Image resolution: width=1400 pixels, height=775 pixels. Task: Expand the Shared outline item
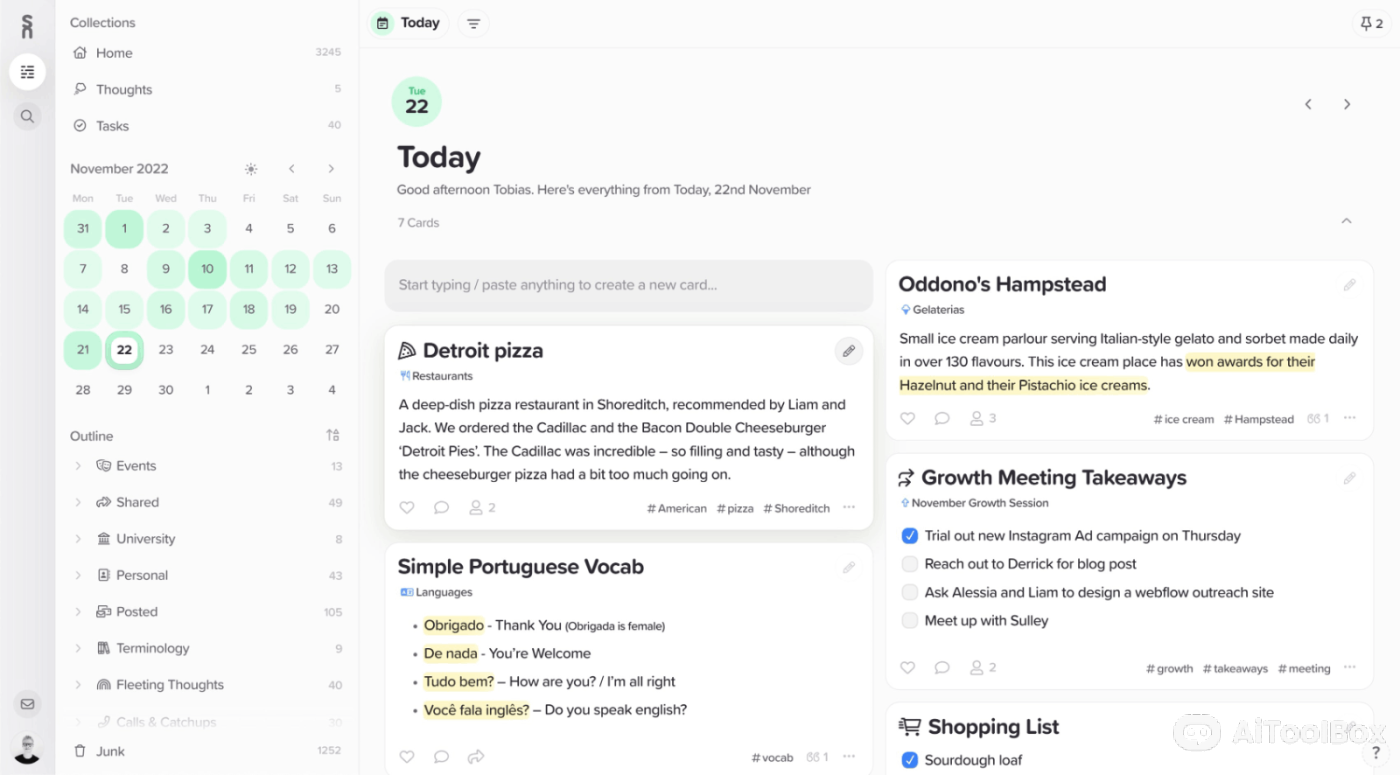click(78, 502)
